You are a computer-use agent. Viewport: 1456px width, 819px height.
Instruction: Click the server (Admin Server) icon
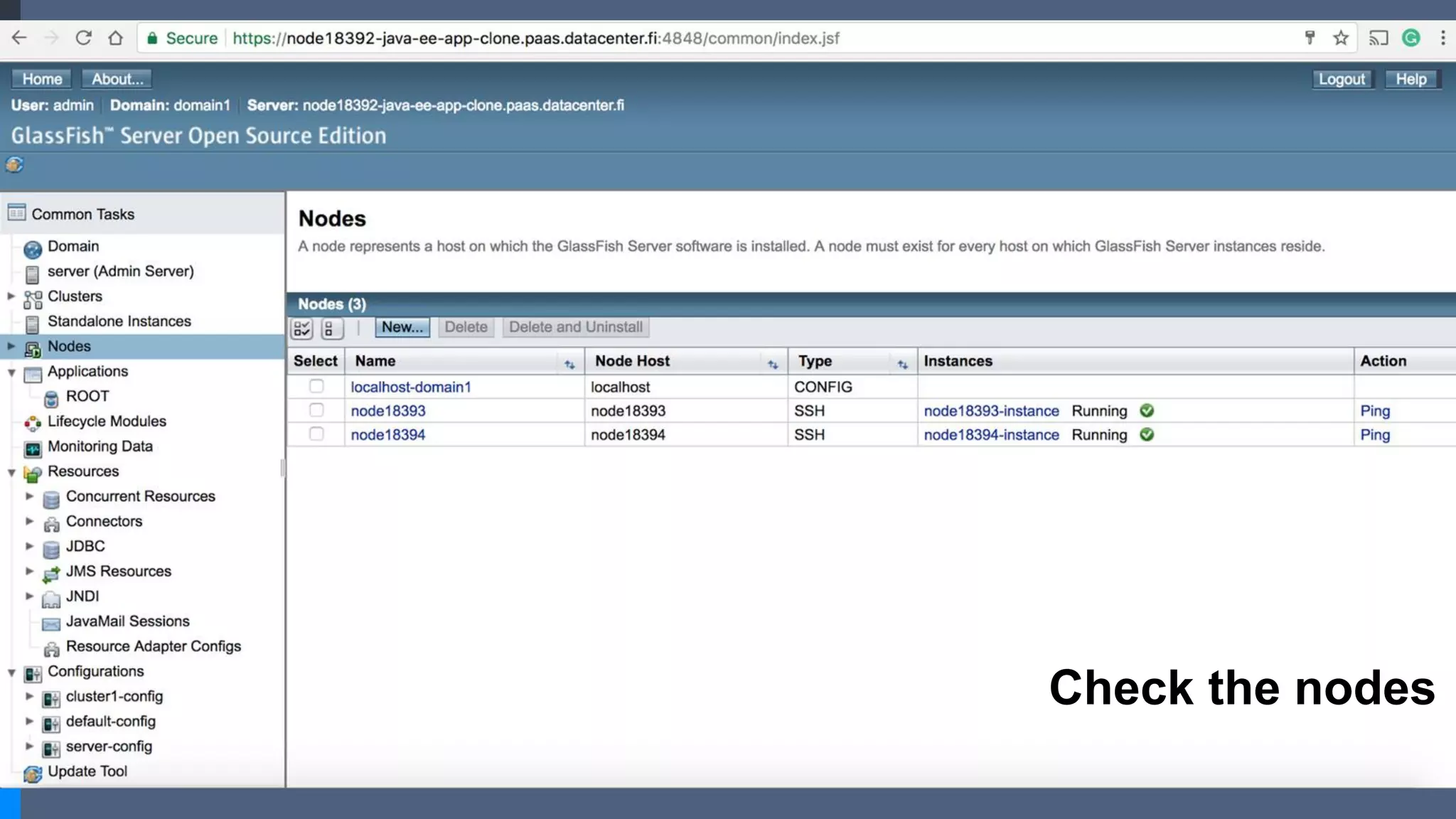pos(32,274)
